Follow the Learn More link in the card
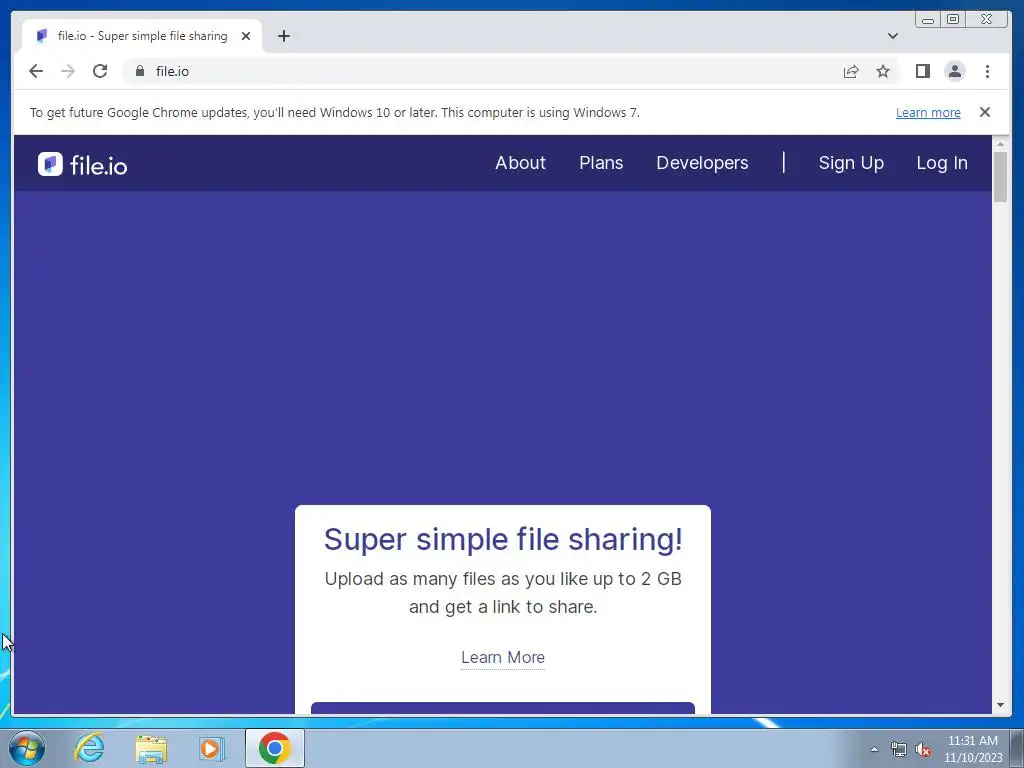This screenshot has width=1024, height=768. pyautogui.click(x=503, y=657)
